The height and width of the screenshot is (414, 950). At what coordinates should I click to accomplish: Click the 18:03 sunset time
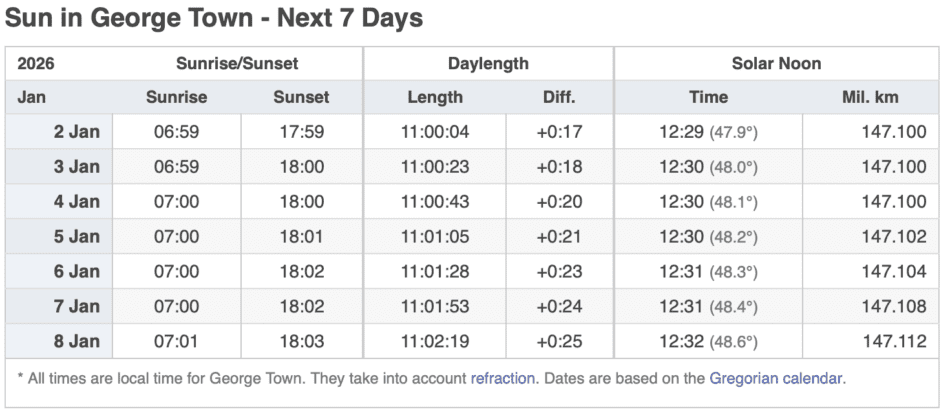(x=301, y=342)
